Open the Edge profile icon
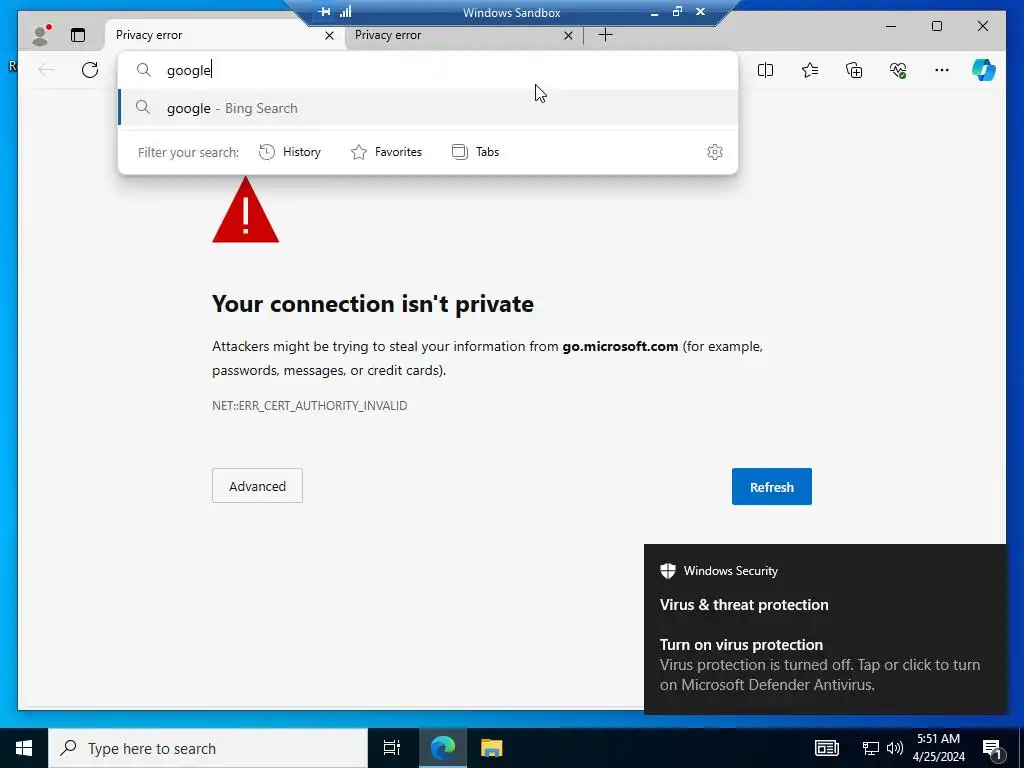This screenshot has height=768, width=1024. pyautogui.click(x=40, y=35)
